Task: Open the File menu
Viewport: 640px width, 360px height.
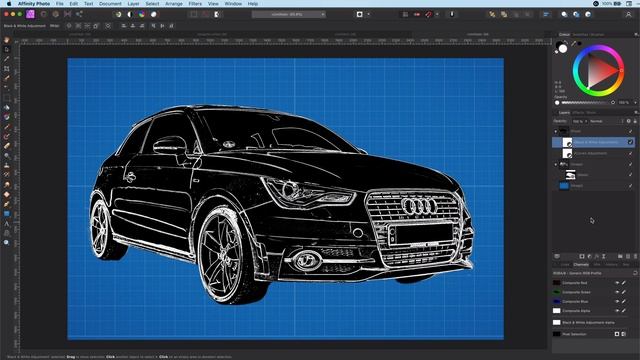Action: click(x=60, y=4)
